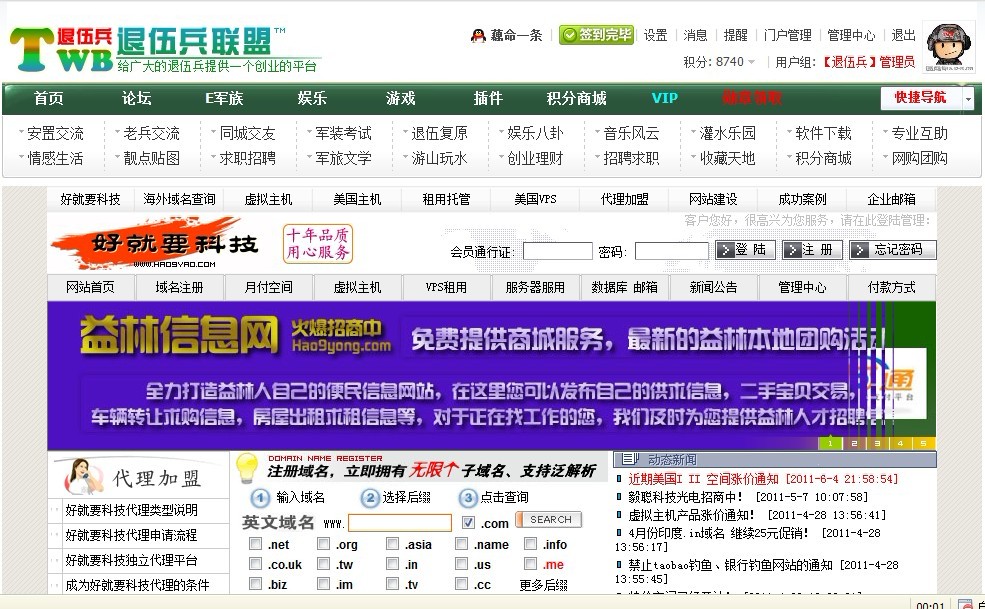Switch to the VIP navigation tab
This screenshot has width=985, height=609.
point(663,98)
